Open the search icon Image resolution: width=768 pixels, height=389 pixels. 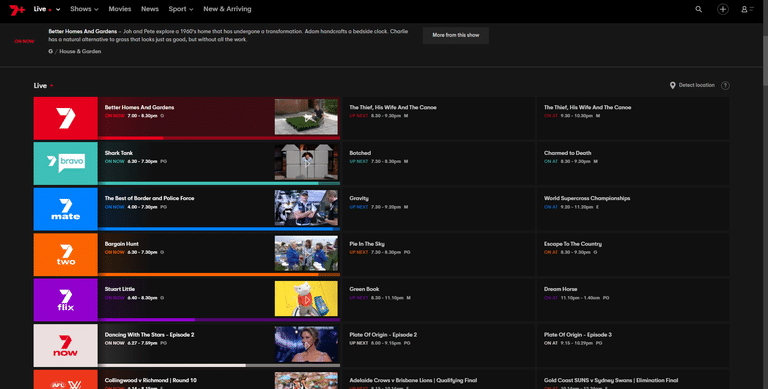pos(698,9)
